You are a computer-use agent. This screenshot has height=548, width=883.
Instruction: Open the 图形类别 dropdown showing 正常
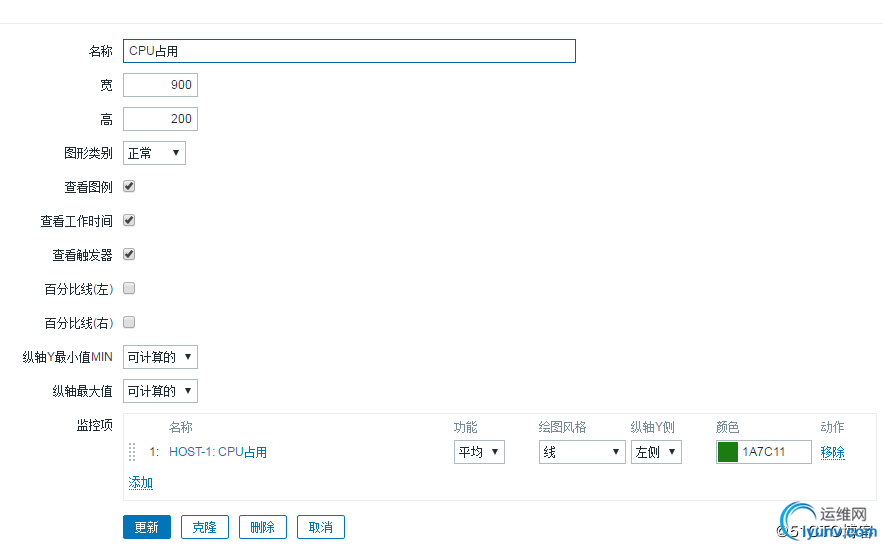pyautogui.click(x=154, y=153)
